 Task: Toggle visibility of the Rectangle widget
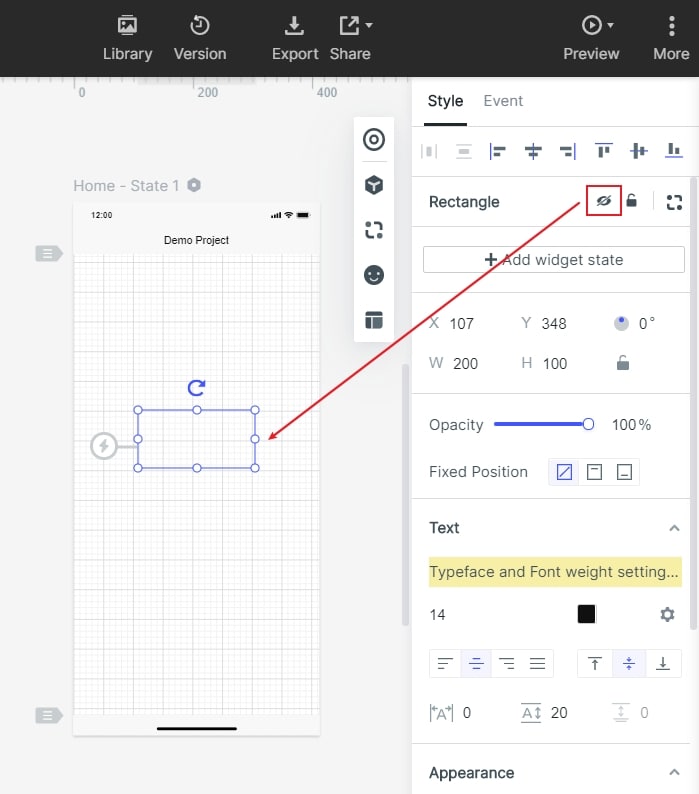pyautogui.click(x=603, y=201)
